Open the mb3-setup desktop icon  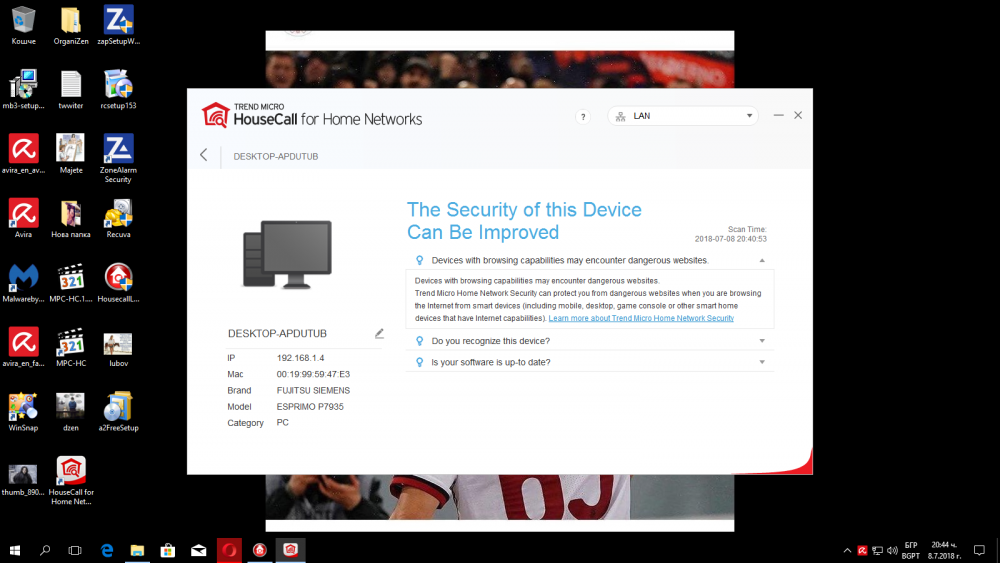pos(24,90)
